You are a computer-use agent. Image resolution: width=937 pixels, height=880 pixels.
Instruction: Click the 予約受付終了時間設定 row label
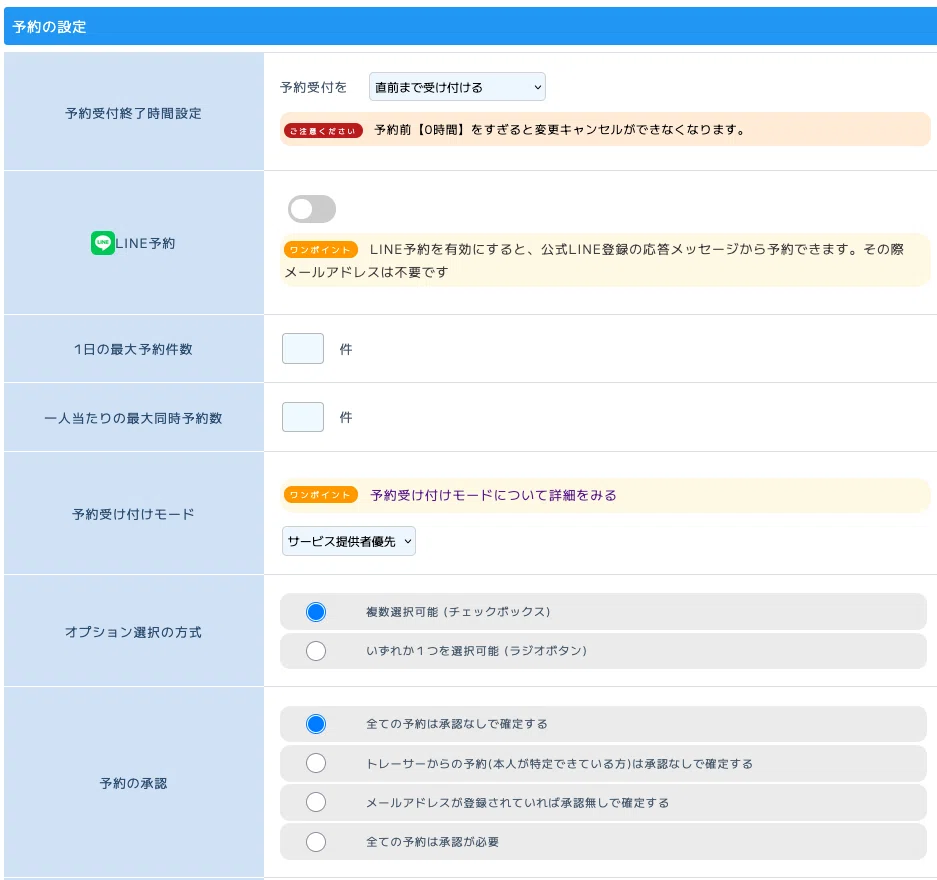pyautogui.click(x=133, y=114)
